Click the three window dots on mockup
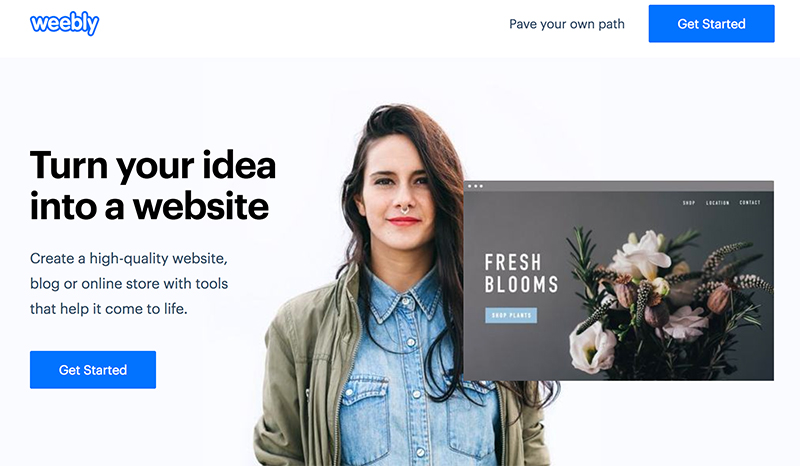The height and width of the screenshot is (466, 800). 476,186
